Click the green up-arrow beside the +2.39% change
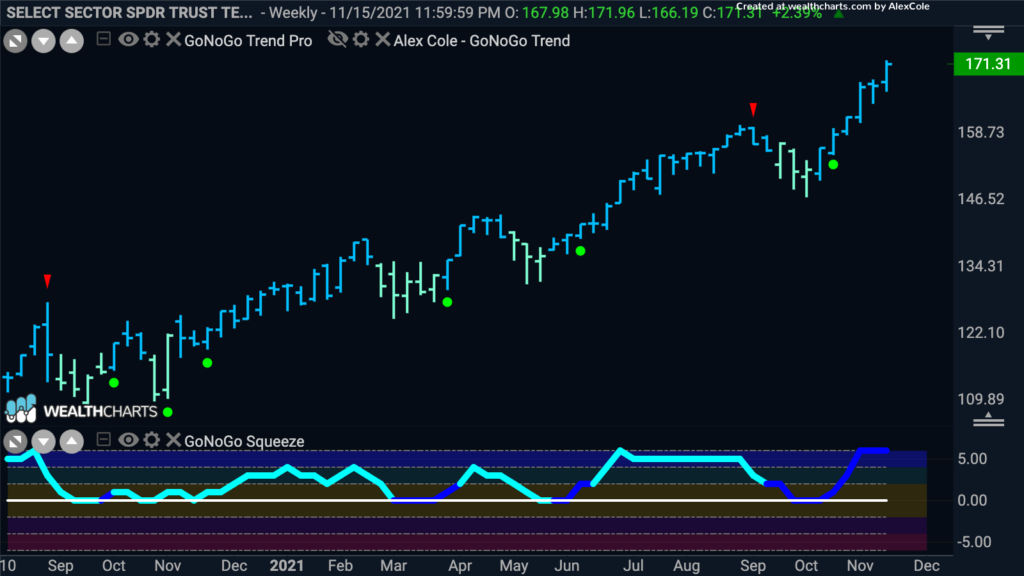 coord(839,13)
